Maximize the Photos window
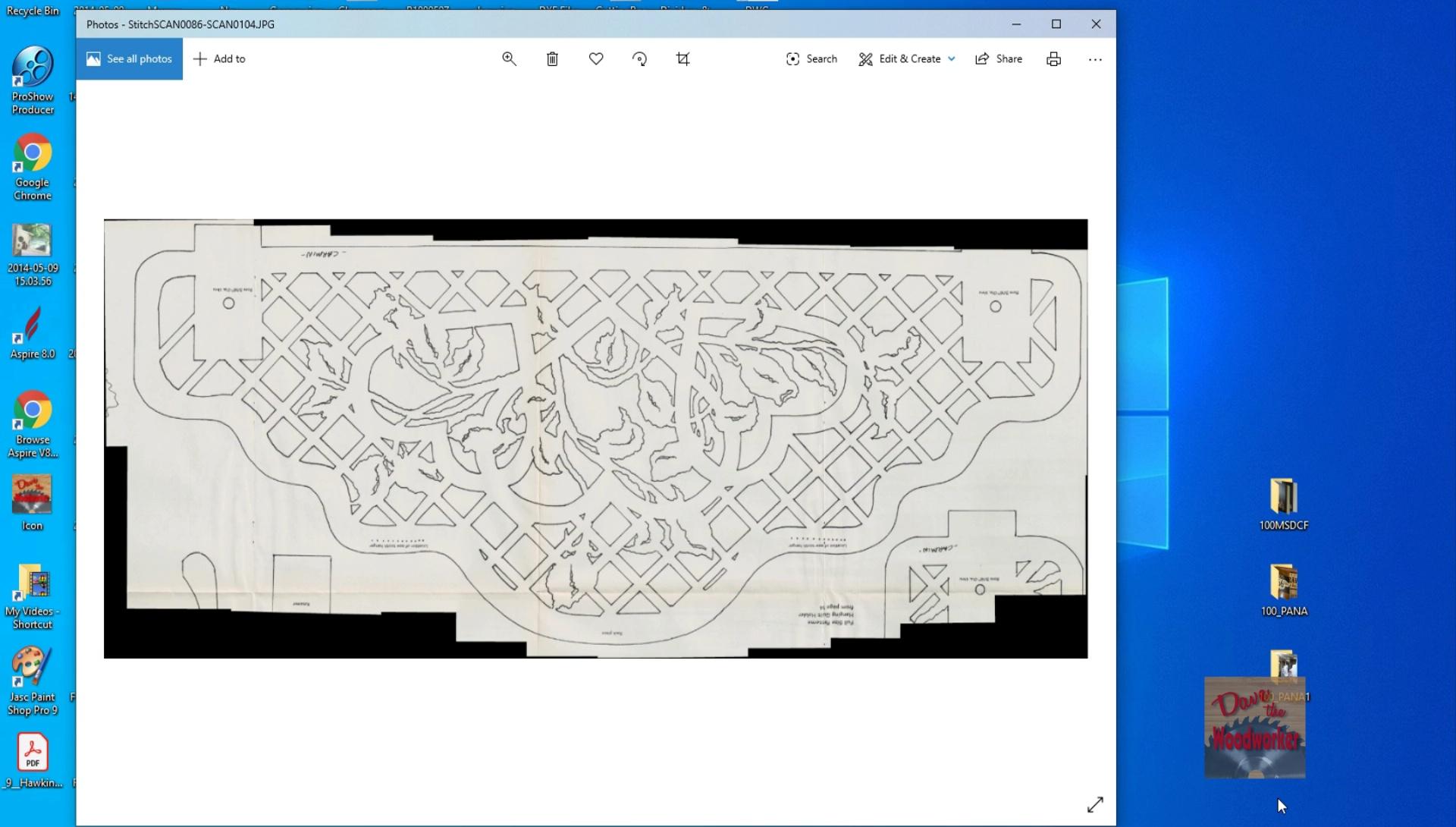The width and height of the screenshot is (1456, 827). (1056, 24)
